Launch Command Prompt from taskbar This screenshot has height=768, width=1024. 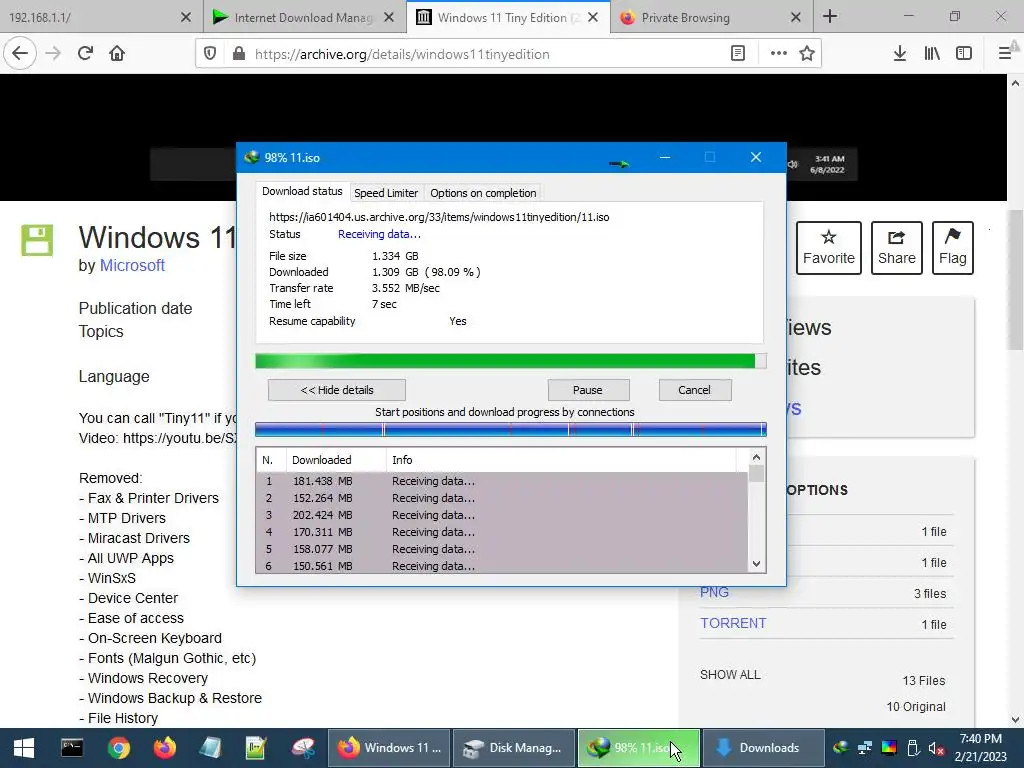click(x=72, y=748)
